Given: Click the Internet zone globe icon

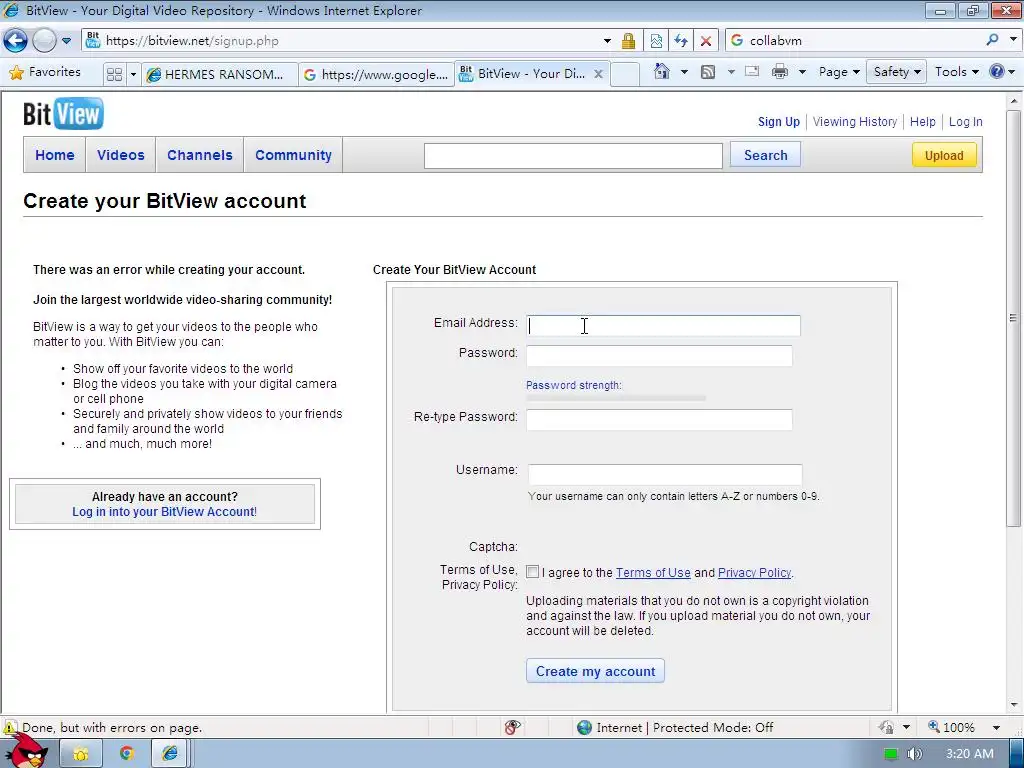Looking at the screenshot, I should pyautogui.click(x=584, y=728).
